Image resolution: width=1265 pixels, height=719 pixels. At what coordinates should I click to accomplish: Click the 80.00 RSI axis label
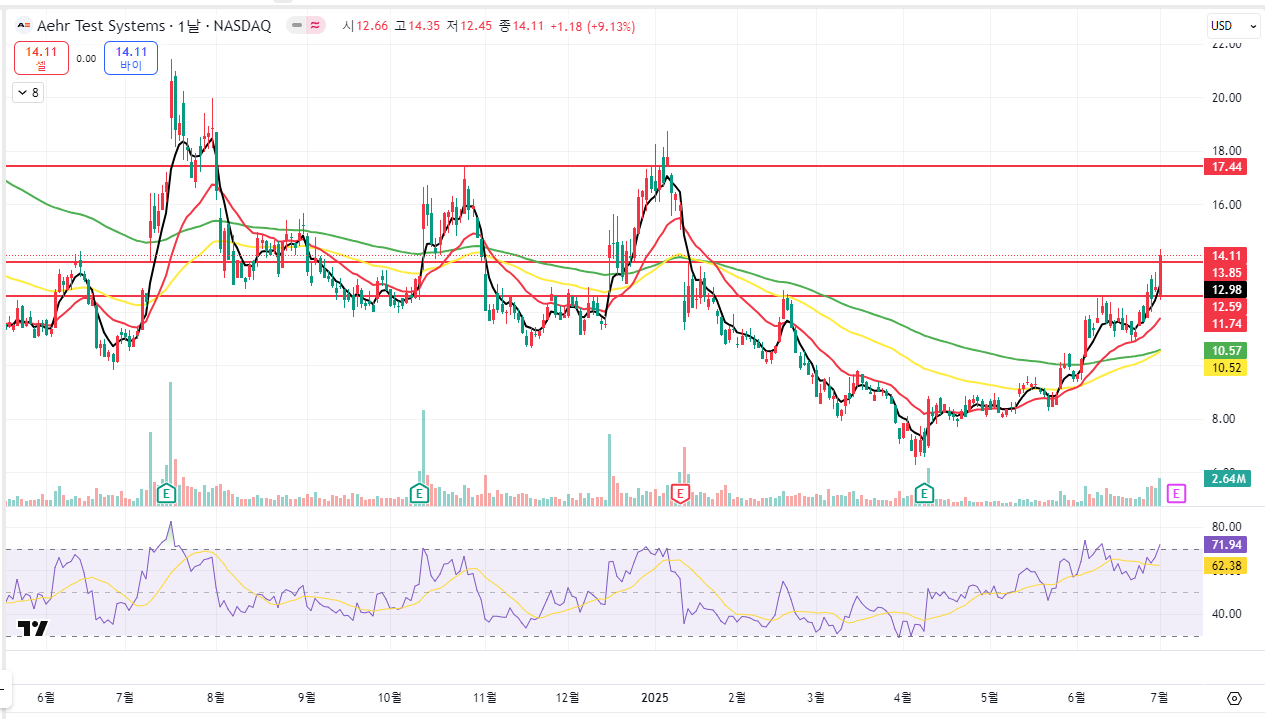(x=1226, y=526)
